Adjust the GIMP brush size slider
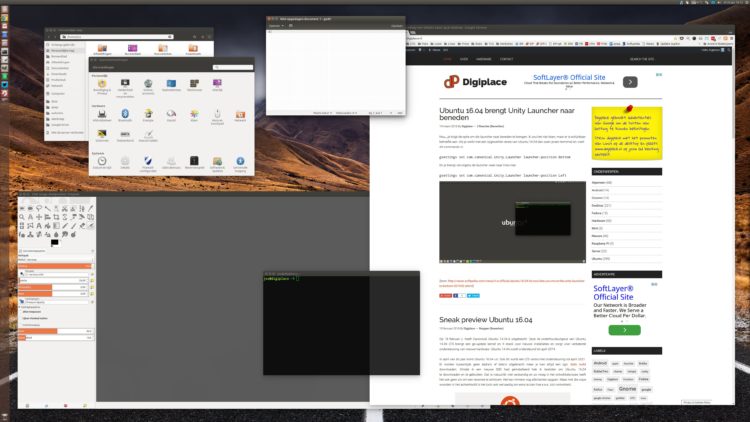 pyautogui.click(x=53, y=280)
